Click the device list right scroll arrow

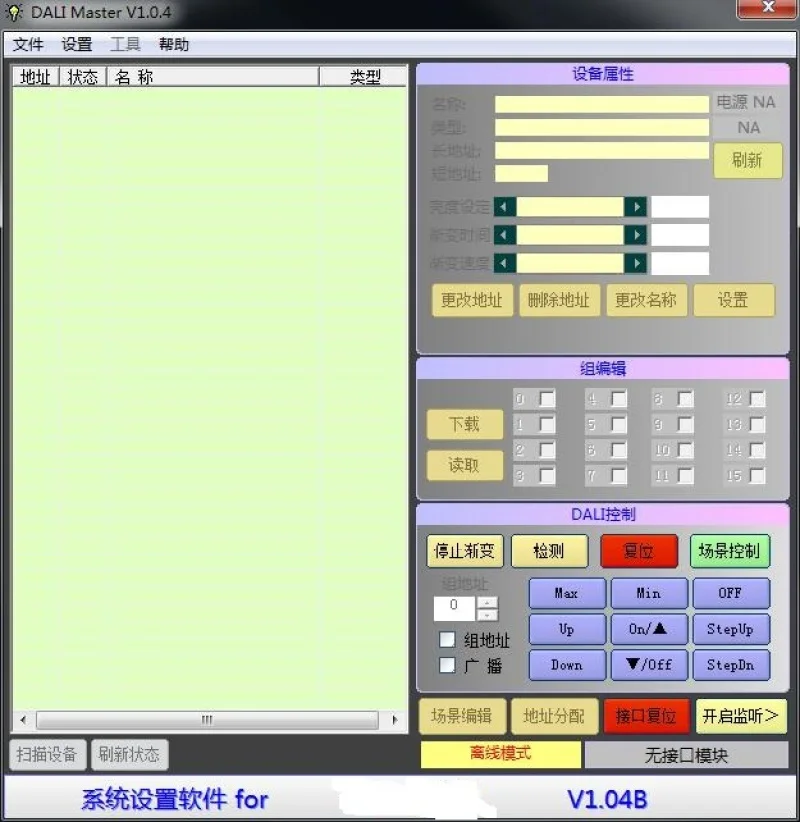click(395, 720)
